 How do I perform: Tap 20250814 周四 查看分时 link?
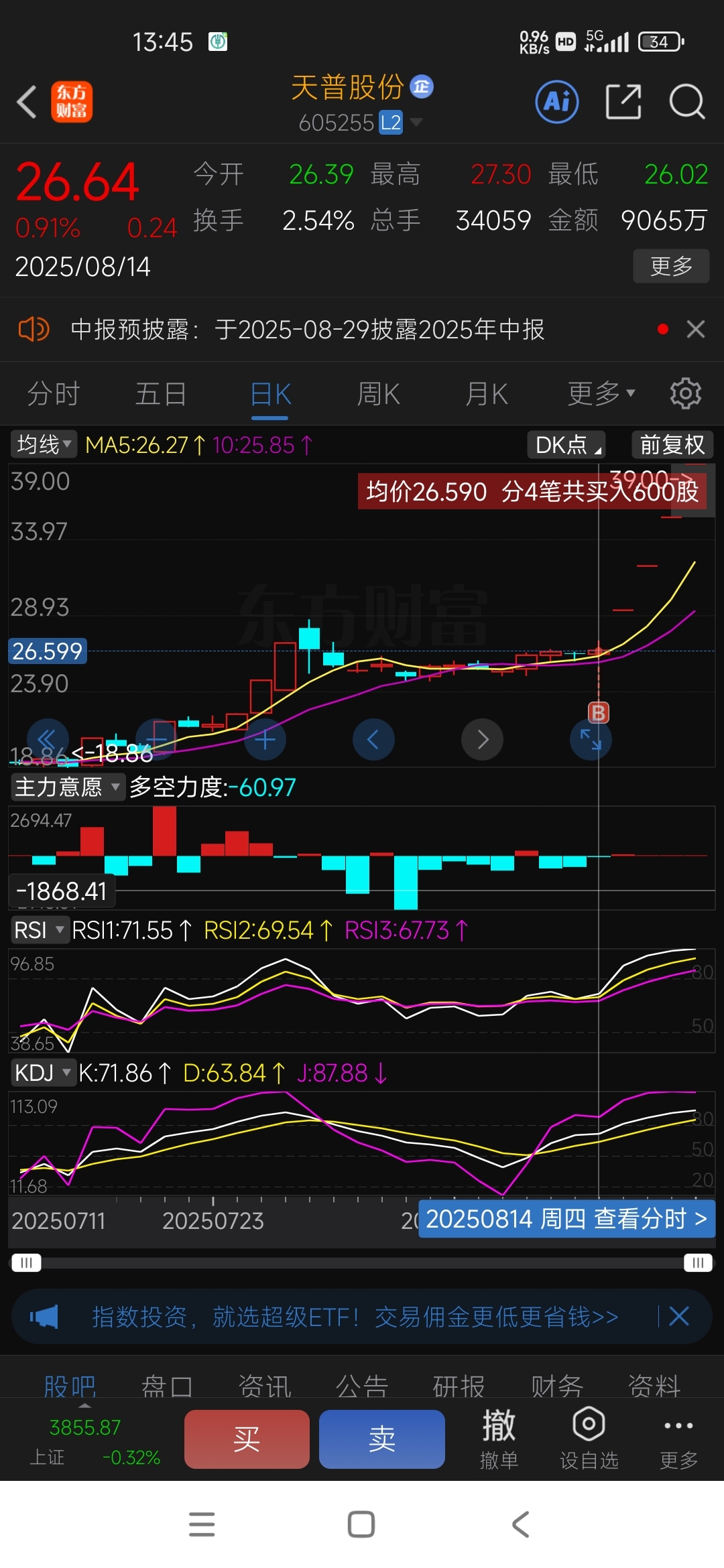566,1218
